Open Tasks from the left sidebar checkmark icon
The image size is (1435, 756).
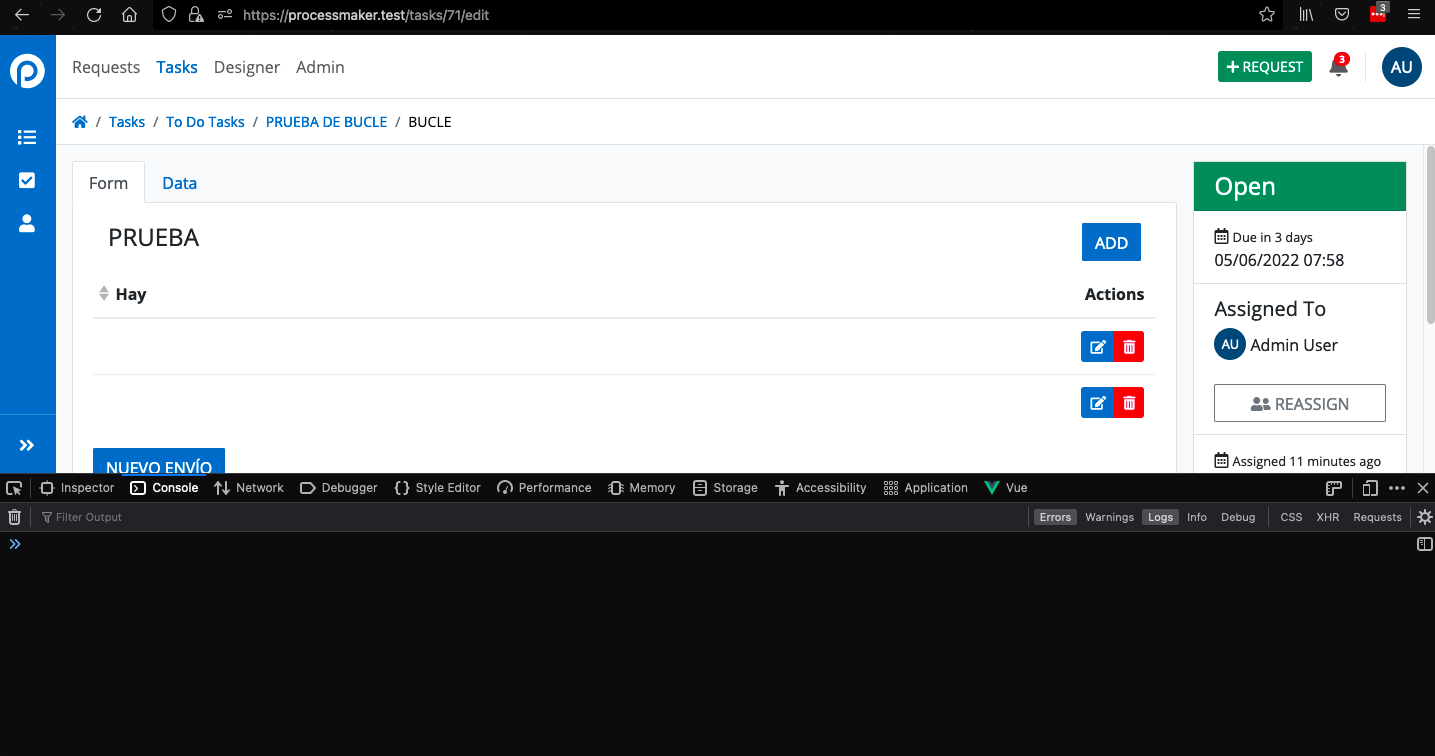point(27,180)
